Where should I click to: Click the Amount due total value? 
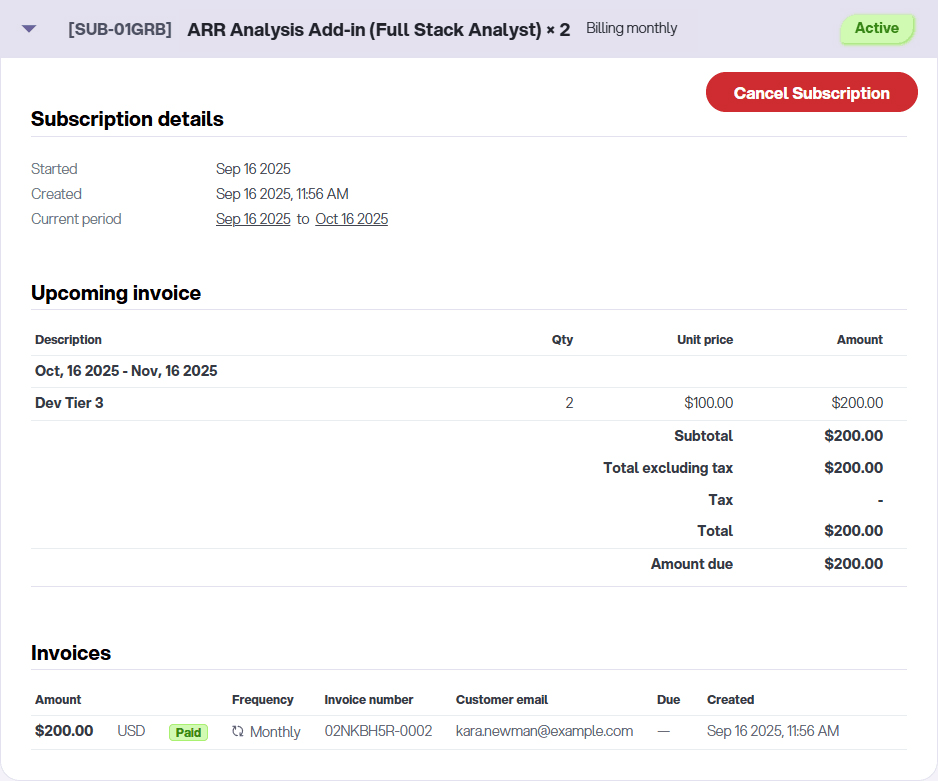coord(853,564)
